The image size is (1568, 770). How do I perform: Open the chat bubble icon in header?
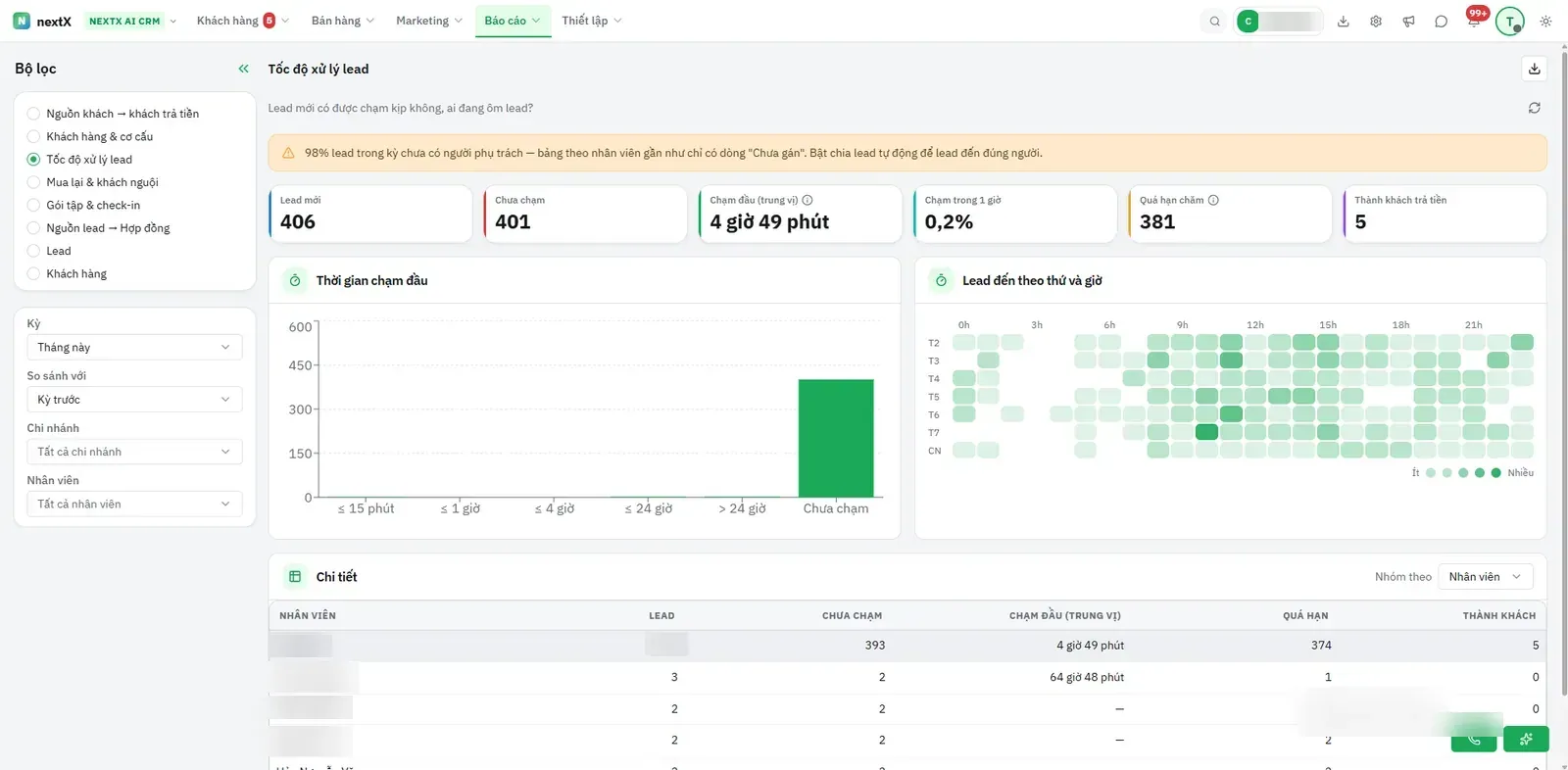click(1441, 21)
